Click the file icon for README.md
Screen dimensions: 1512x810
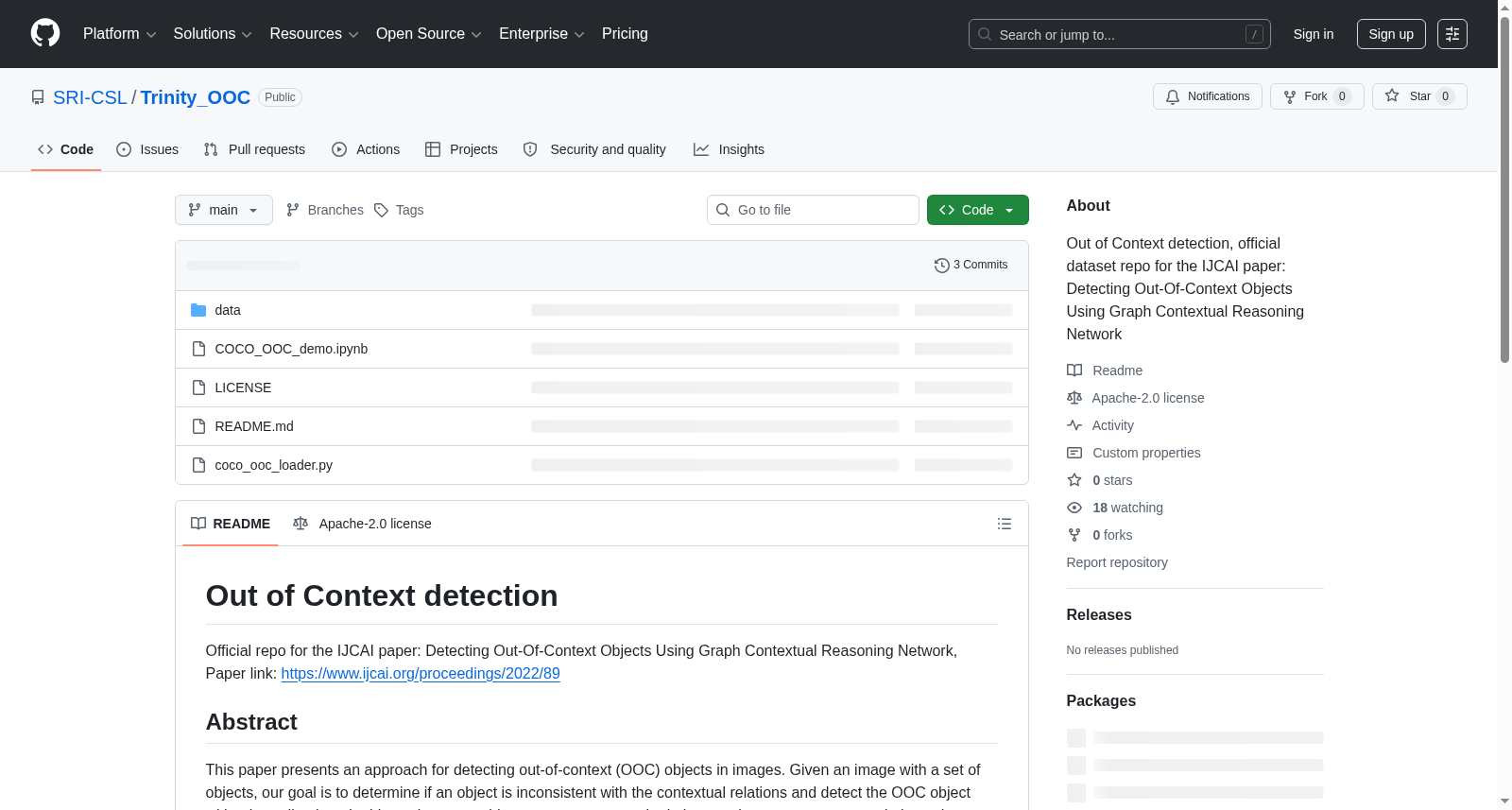198,426
